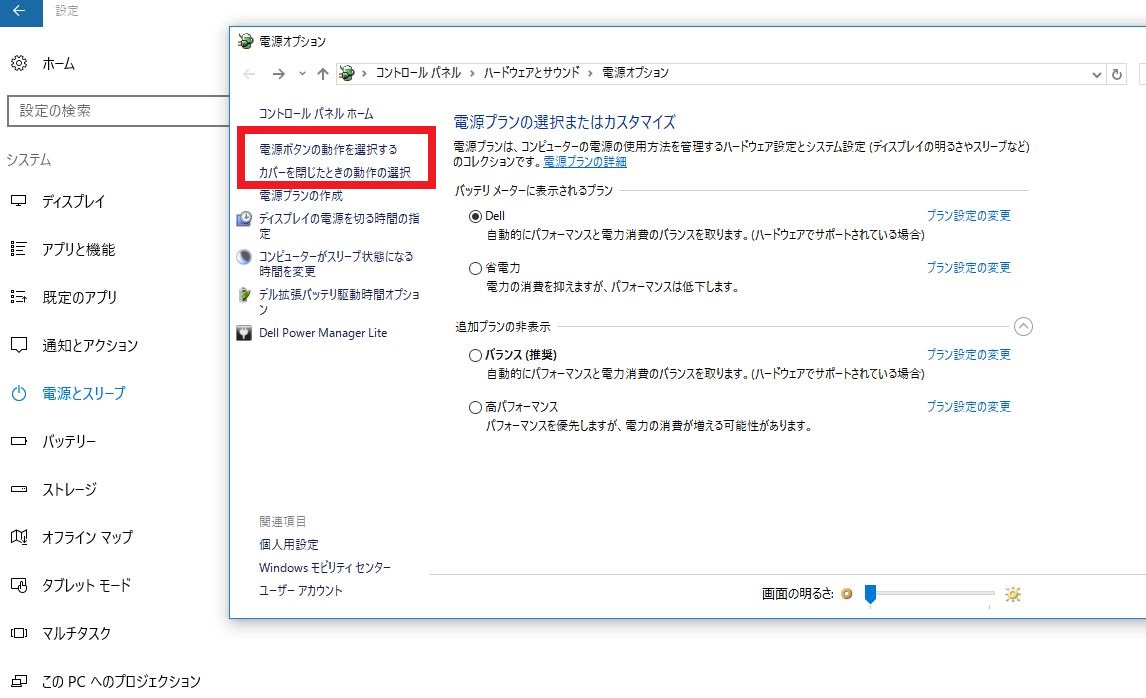The height and width of the screenshot is (698, 1146).
Task: Open ディスプレイの電源を切る時間の指定 clock icon
Action: click(244, 217)
